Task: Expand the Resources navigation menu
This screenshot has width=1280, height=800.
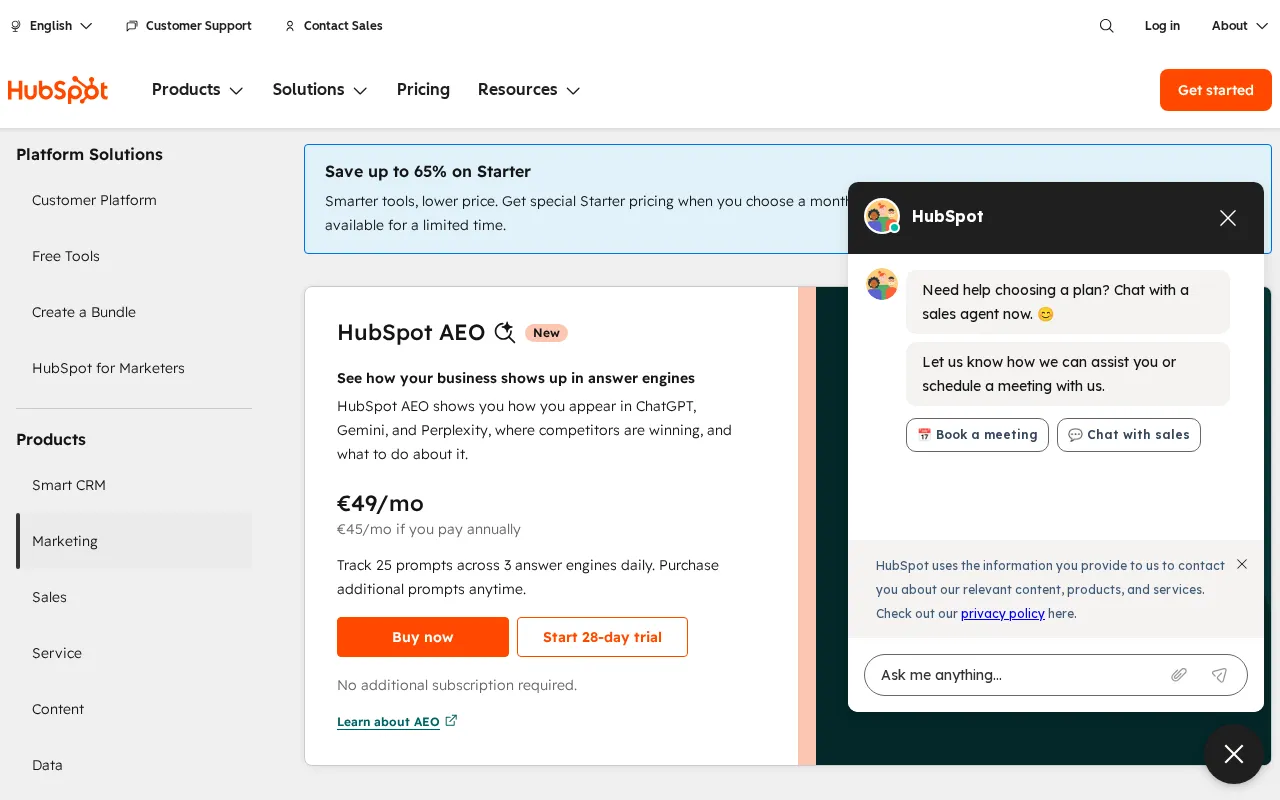Action: 529,90
